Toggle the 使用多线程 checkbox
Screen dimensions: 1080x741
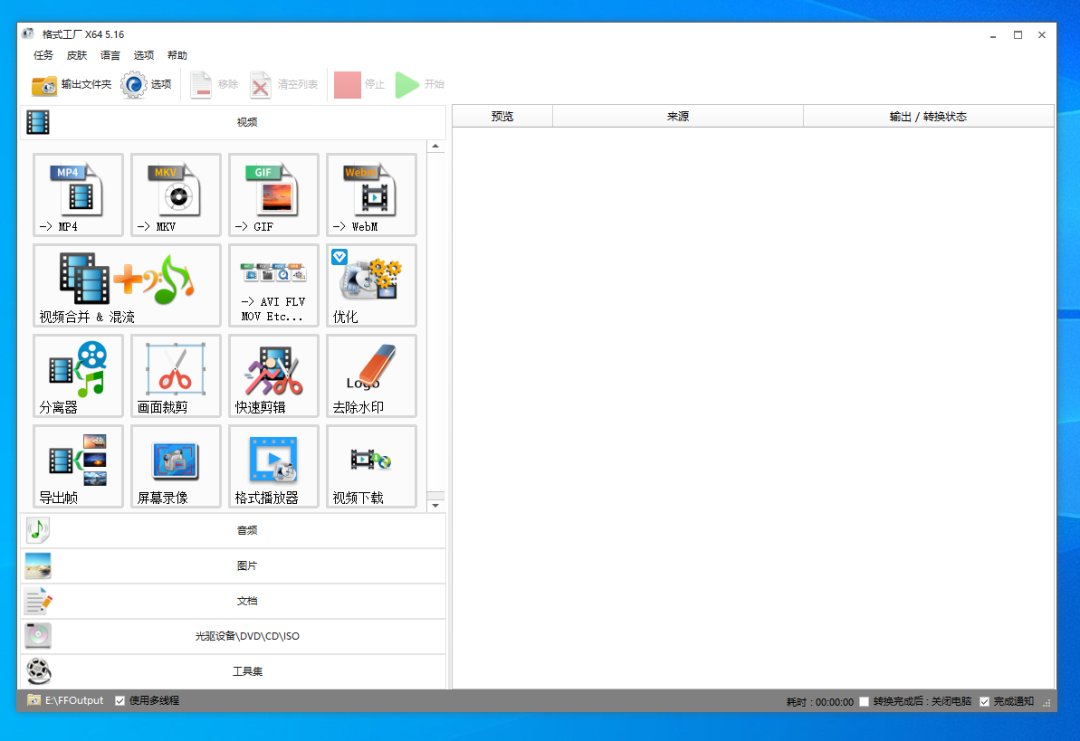120,700
